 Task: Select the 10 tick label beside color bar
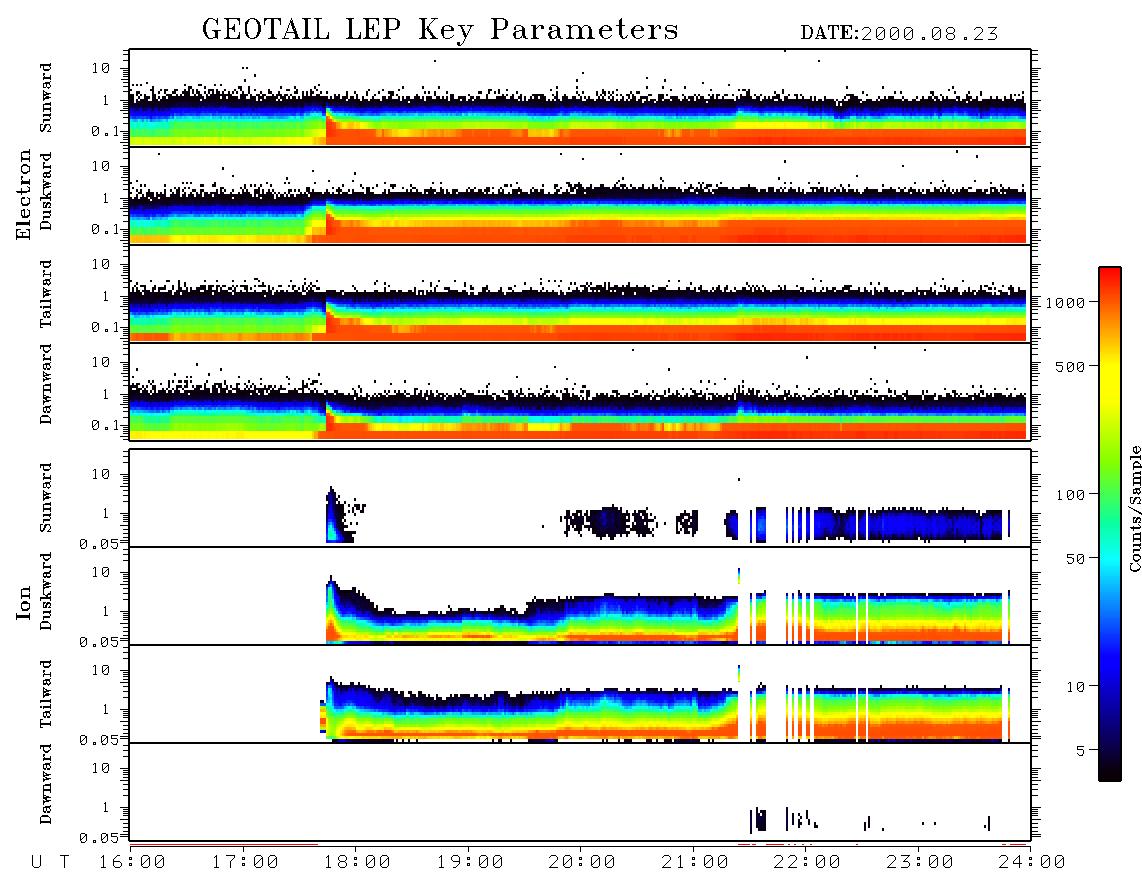tap(1075, 687)
